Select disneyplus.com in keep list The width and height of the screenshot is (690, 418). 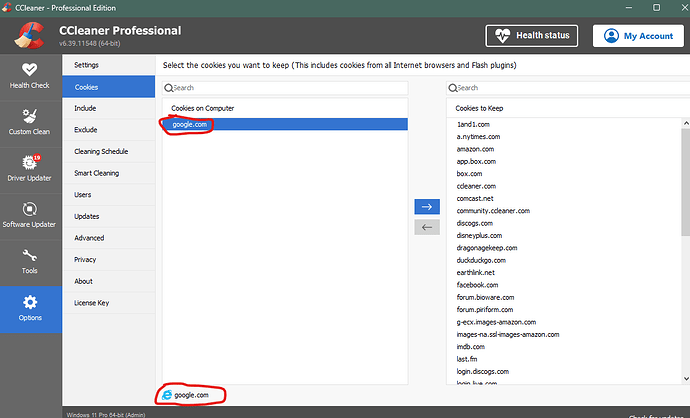tap(479, 235)
